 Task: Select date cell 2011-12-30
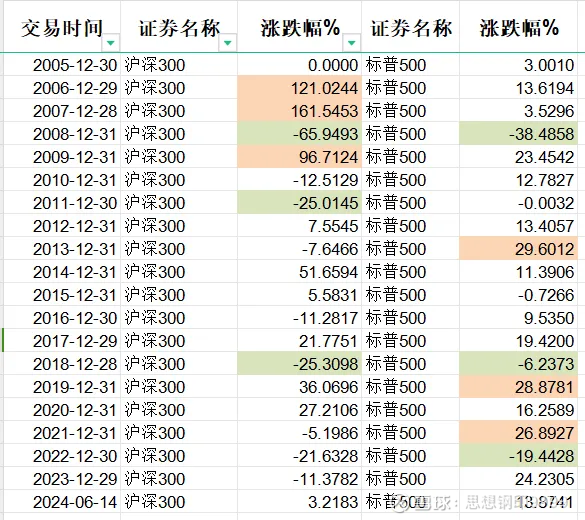coord(62,203)
